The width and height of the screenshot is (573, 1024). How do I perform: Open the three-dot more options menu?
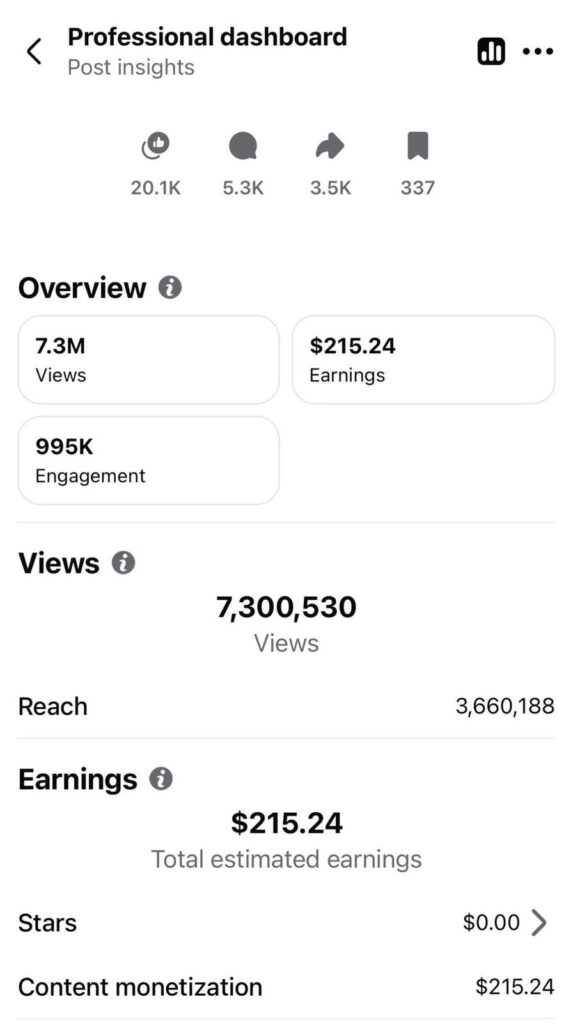538,52
